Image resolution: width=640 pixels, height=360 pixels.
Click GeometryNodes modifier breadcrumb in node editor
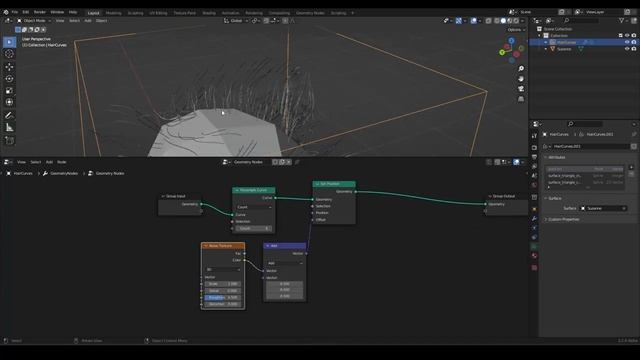[60, 173]
